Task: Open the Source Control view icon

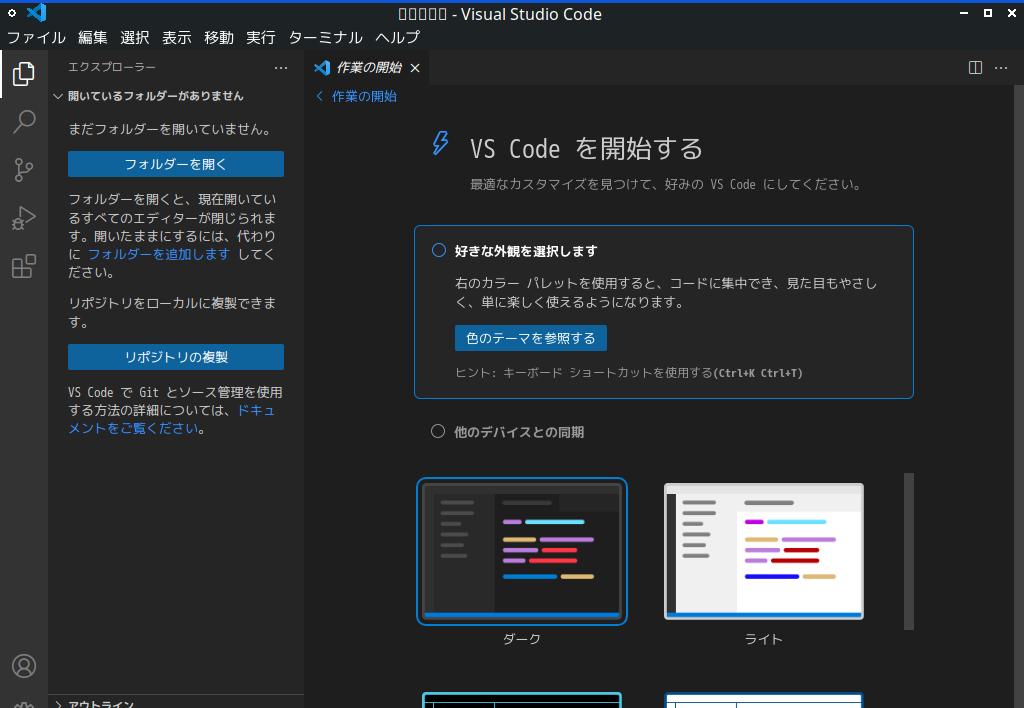Action: [x=24, y=170]
